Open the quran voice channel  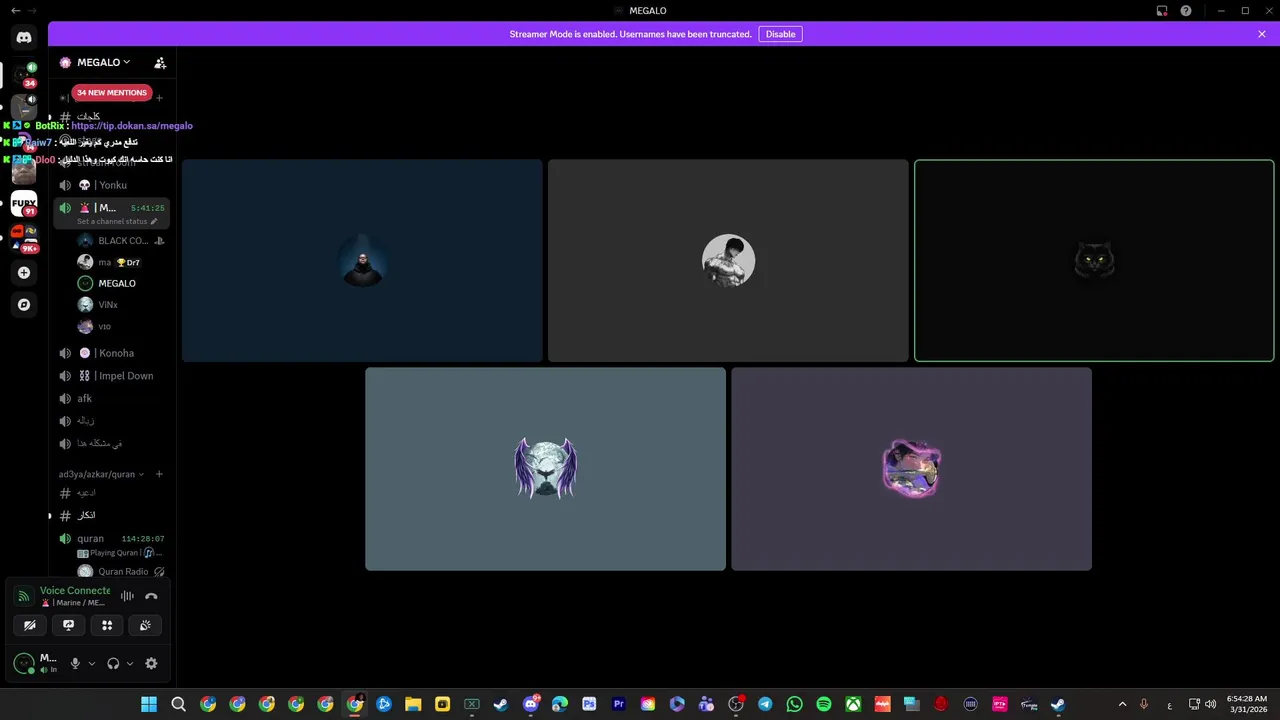111,539
